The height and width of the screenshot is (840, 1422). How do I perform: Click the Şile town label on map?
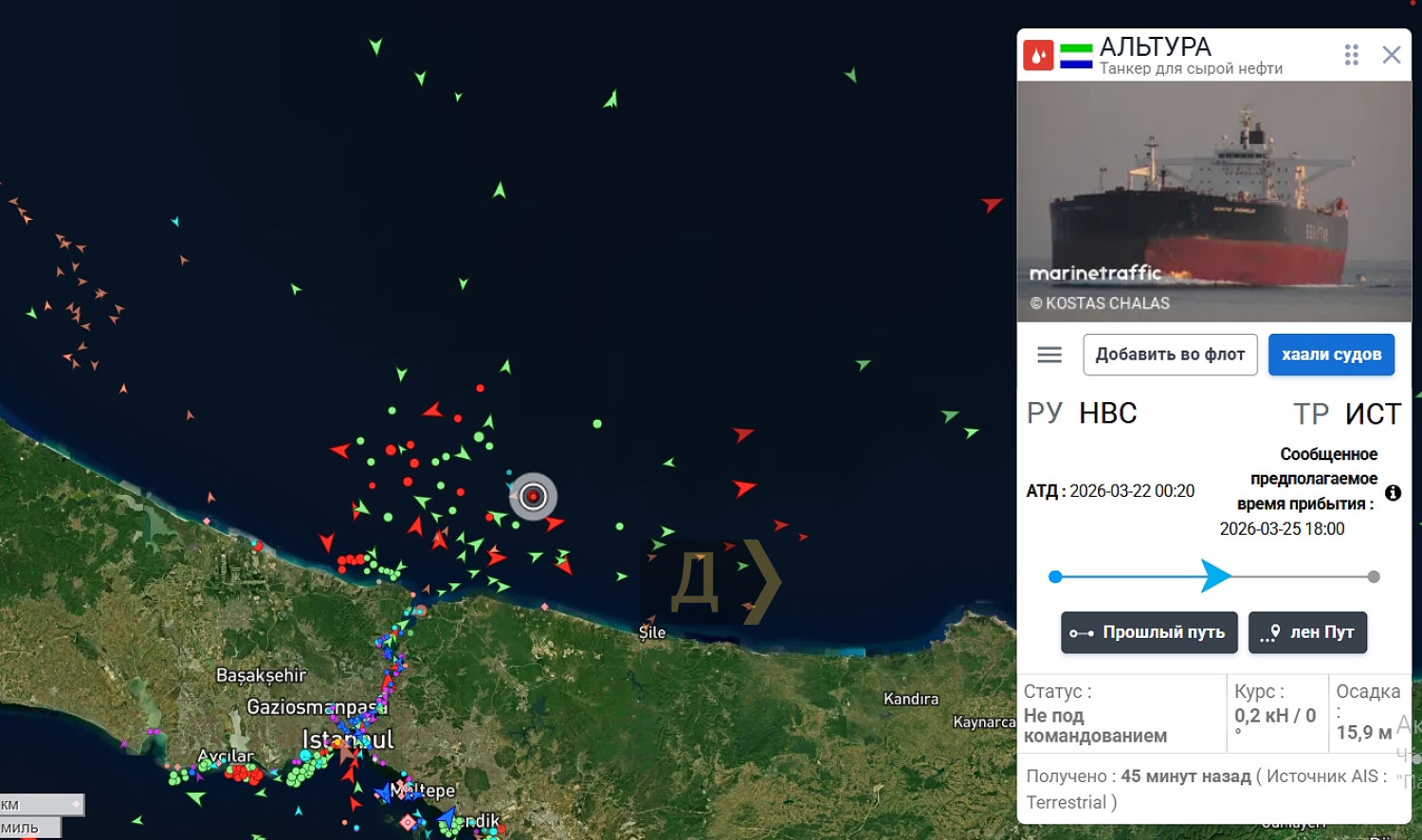(x=652, y=632)
